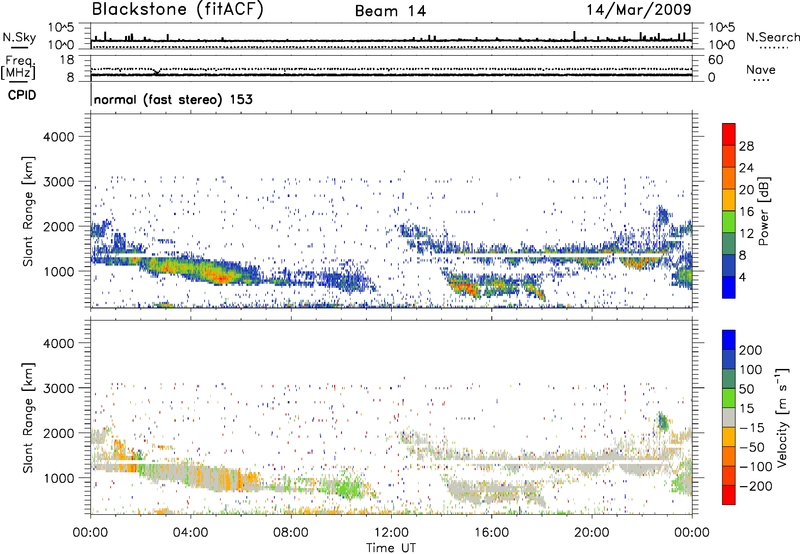Click the "3000" tick on velocity panel
This screenshot has height=554, width=800.
point(58,389)
